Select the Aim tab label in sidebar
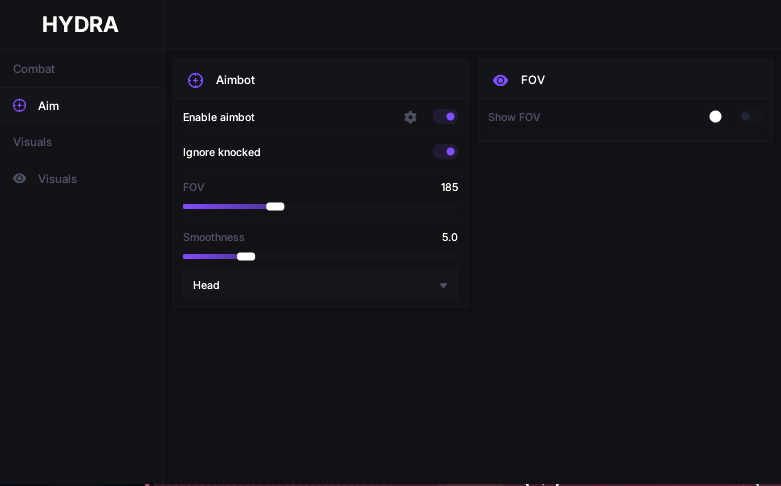 click(x=48, y=106)
